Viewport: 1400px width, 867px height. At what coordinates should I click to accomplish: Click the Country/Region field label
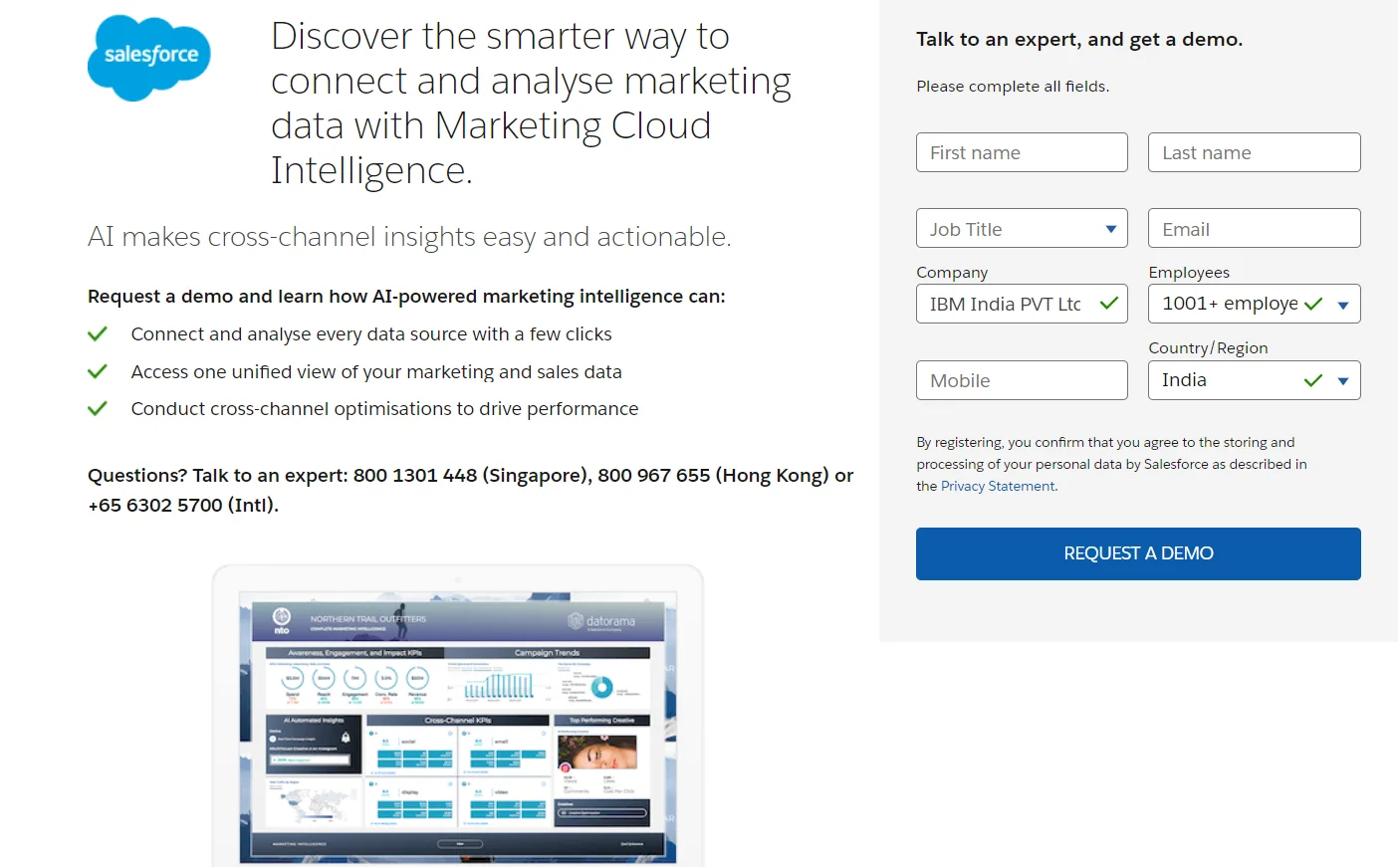[1208, 348]
